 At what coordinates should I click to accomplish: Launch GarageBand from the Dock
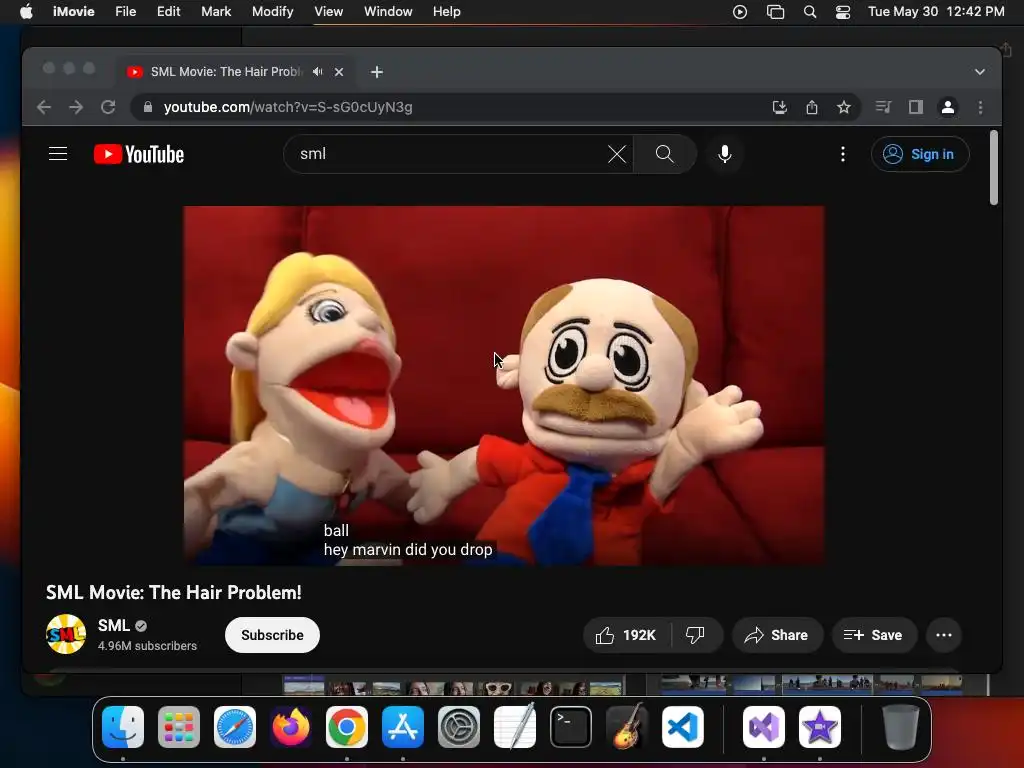coord(627,726)
